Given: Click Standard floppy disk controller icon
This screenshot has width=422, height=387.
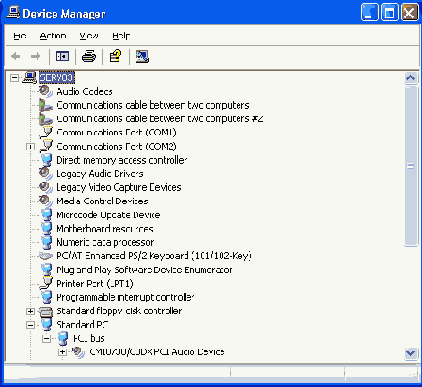Looking at the screenshot, I should pos(46,311).
